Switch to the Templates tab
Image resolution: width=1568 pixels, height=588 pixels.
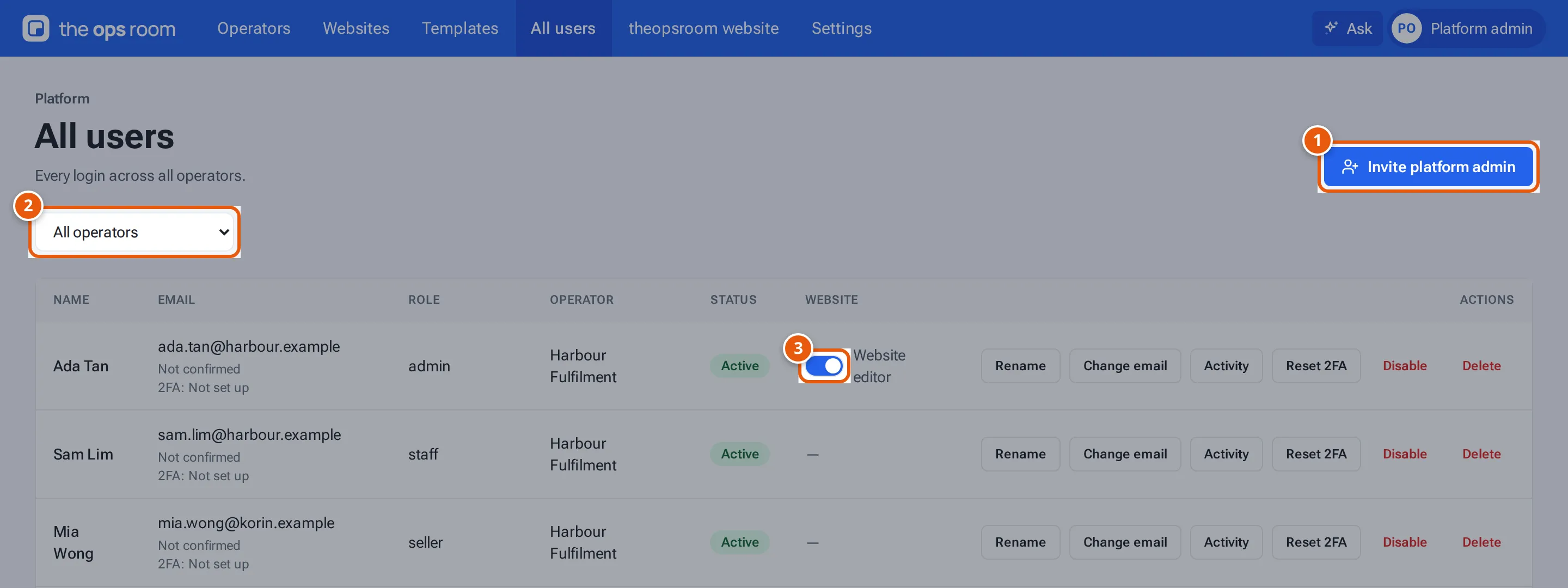(x=460, y=28)
